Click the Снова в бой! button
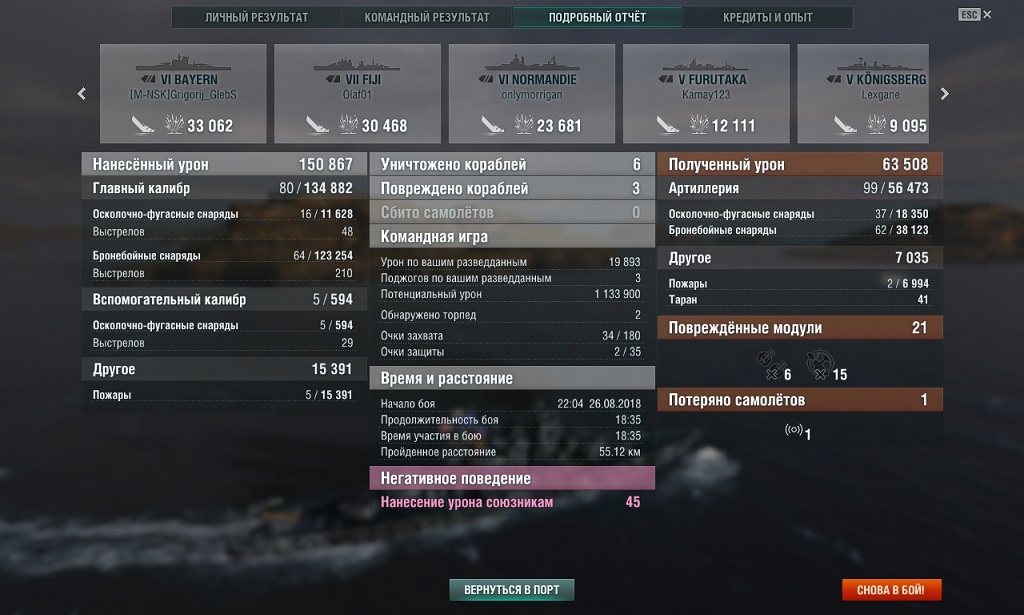Screen dimensions: 1024x615 (891, 590)
